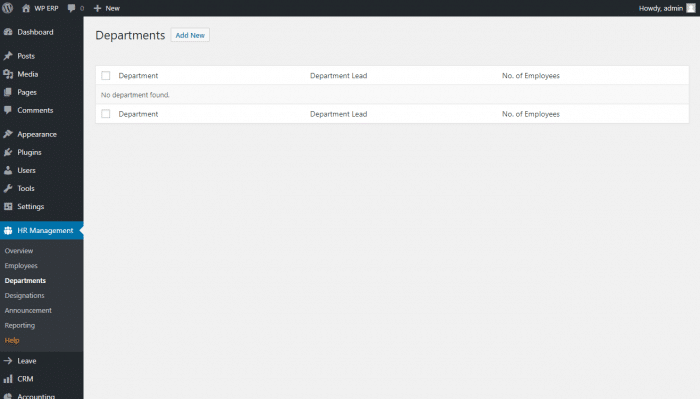This screenshot has width=700, height=399.
Task: Open the orange Help link
Action: click(12, 340)
